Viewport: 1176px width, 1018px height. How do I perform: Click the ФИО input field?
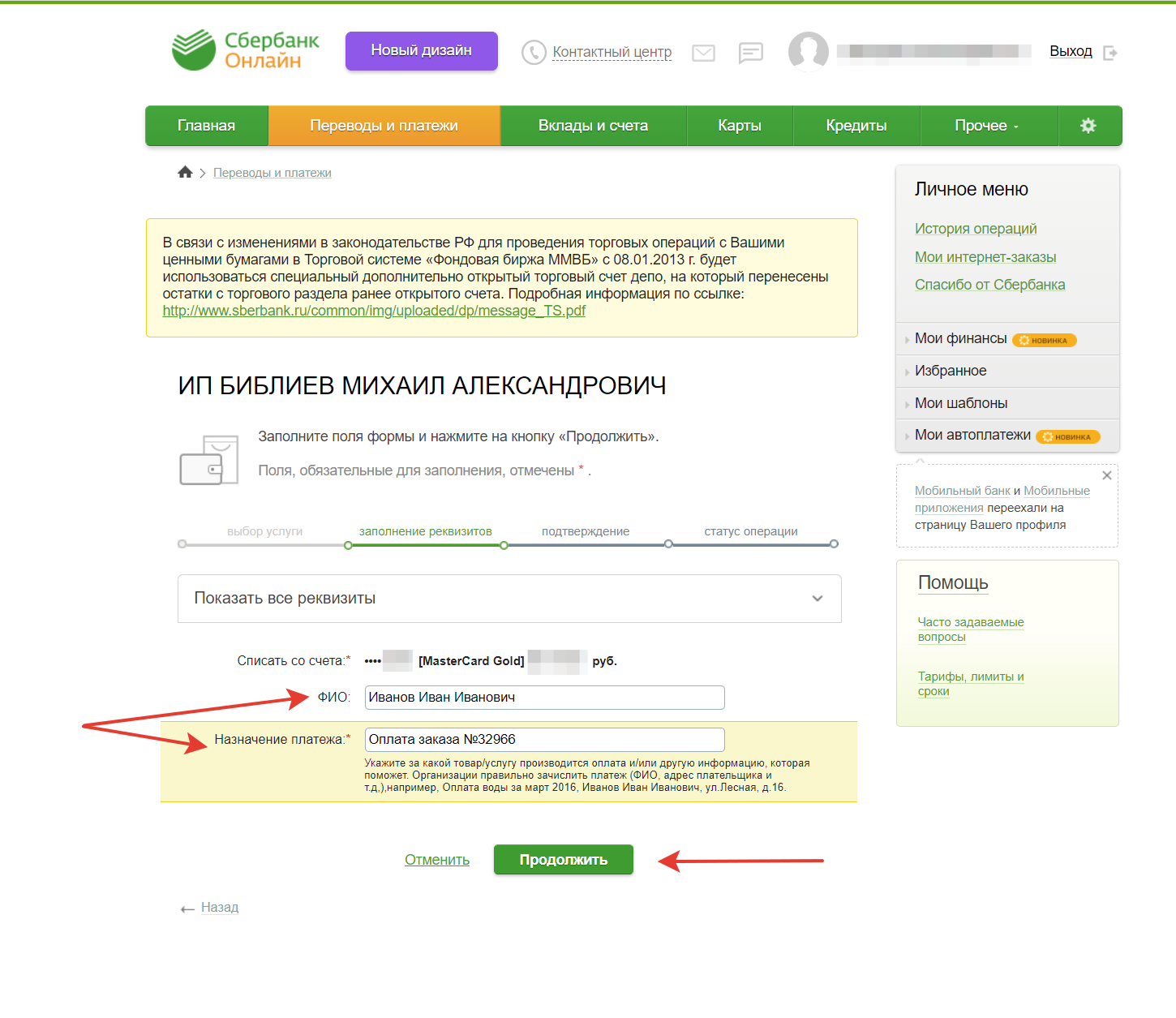[543, 698]
